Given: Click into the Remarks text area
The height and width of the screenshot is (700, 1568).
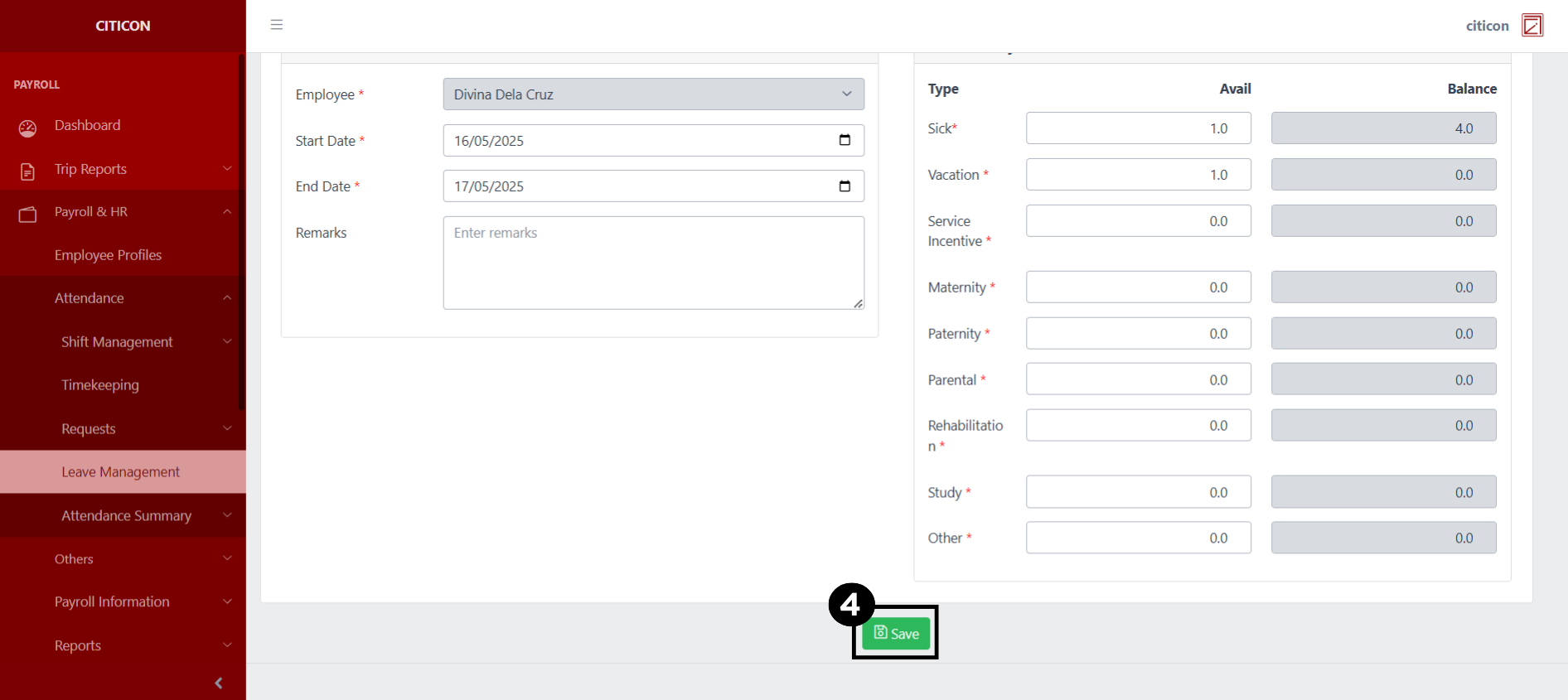Looking at the screenshot, I should (653, 263).
